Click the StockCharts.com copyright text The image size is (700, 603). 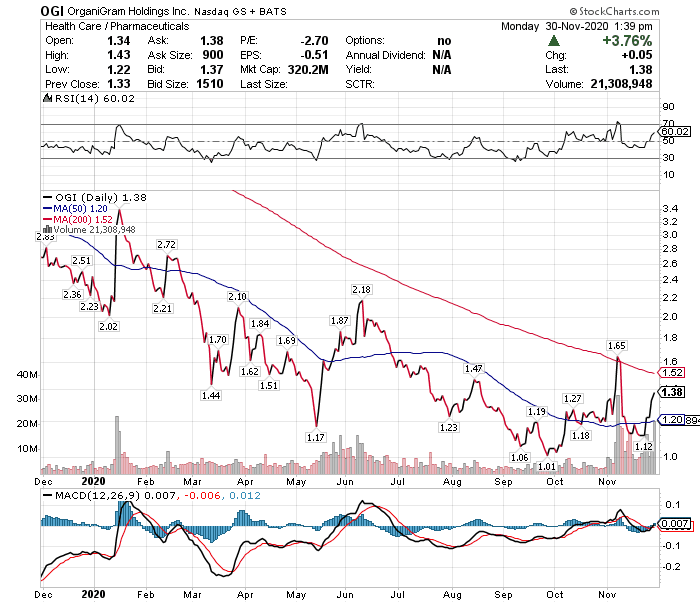tap(614, 11)
